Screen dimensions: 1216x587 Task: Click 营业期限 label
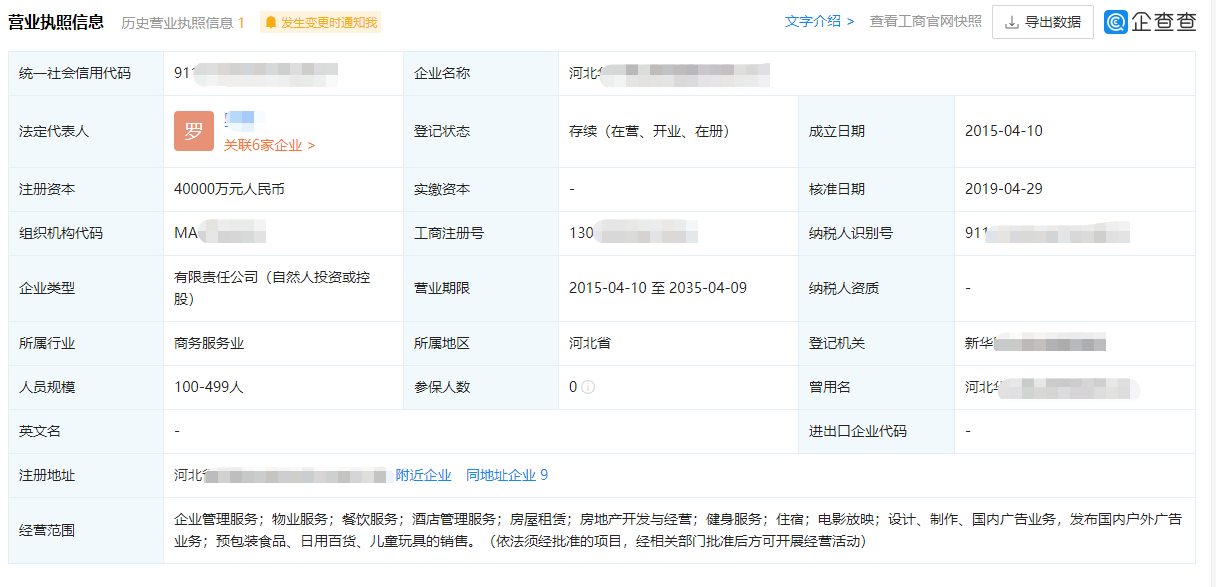[442, 288]
